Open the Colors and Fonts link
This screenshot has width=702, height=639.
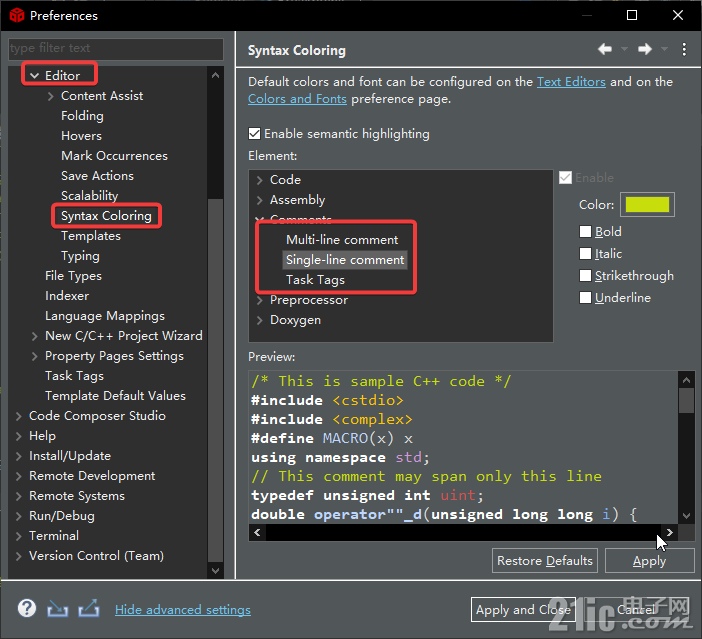(x=297, y=99)
